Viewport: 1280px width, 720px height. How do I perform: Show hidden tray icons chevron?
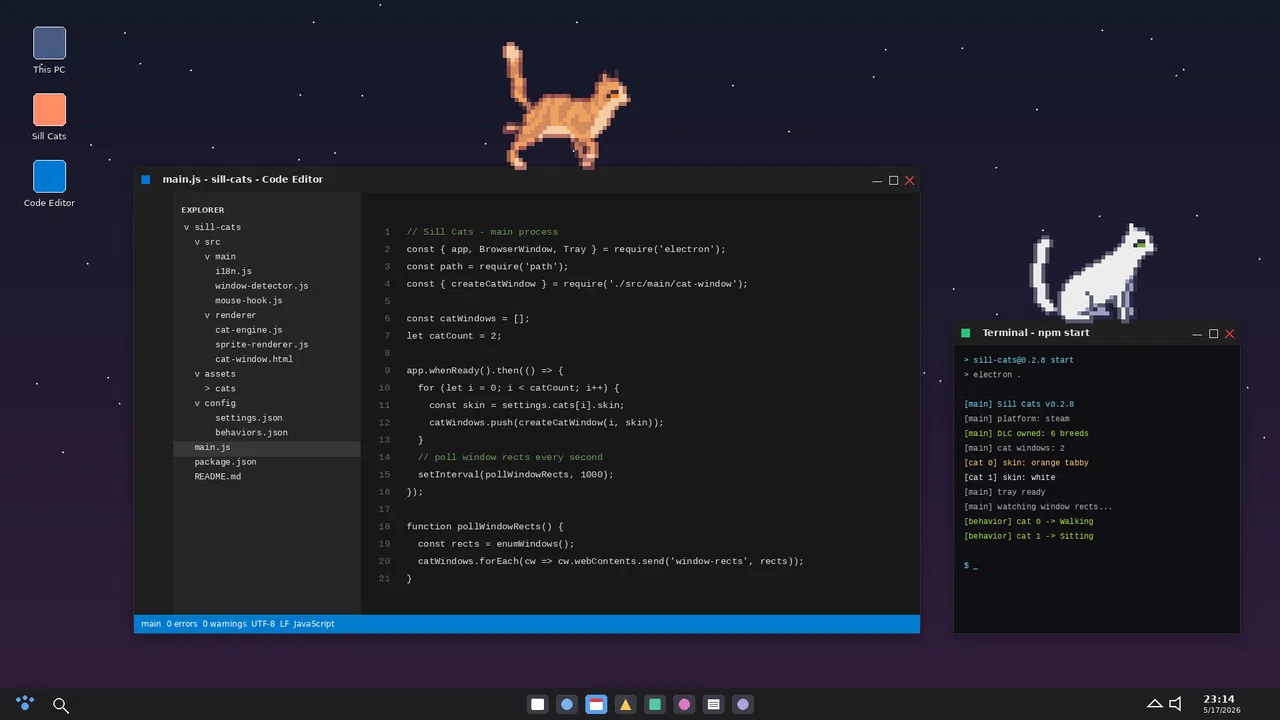pyautogui.click(x=1154, y=704)
